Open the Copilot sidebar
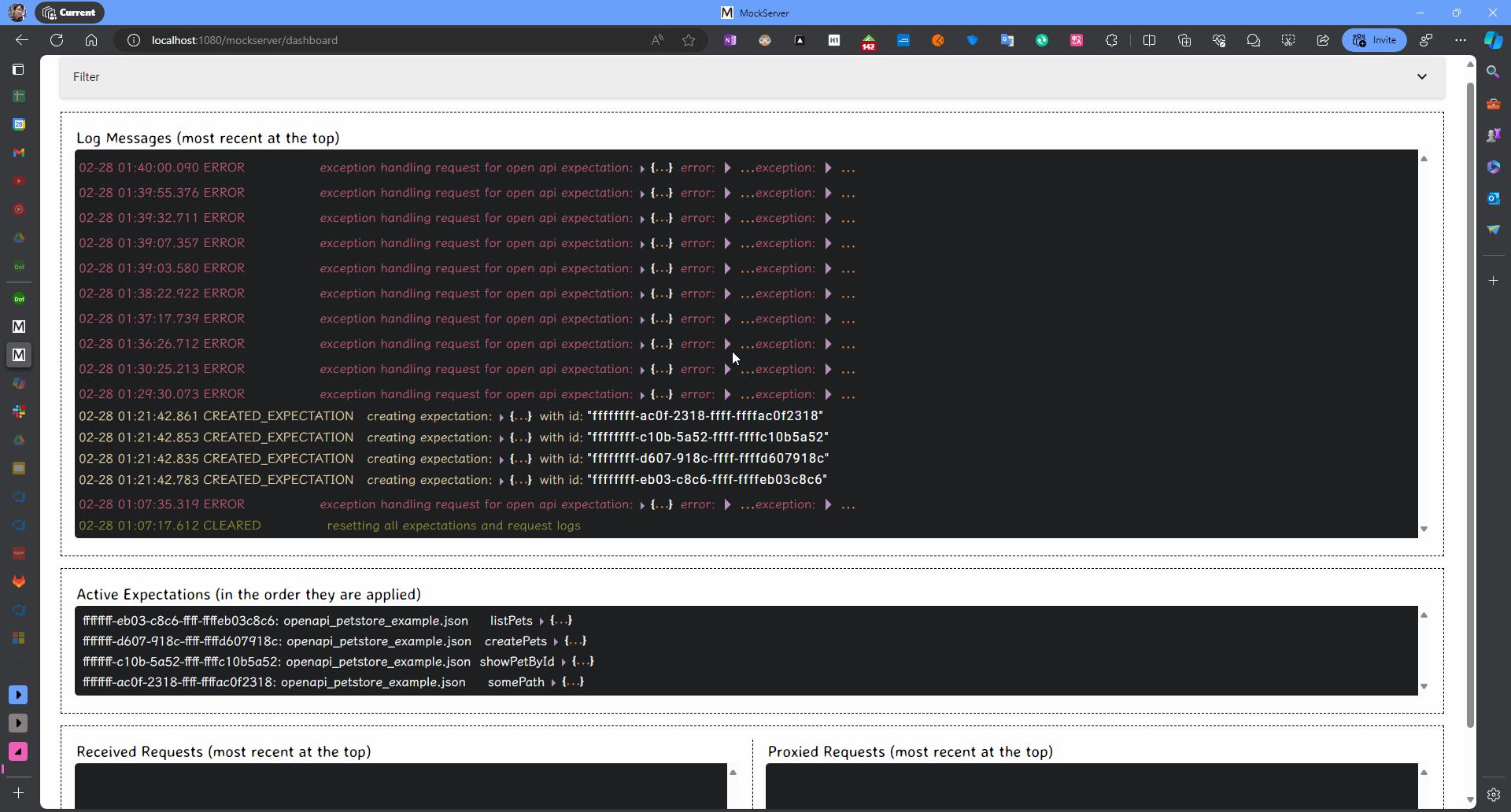This screenshot has width=1511, height=812. tap(1493, 40)
